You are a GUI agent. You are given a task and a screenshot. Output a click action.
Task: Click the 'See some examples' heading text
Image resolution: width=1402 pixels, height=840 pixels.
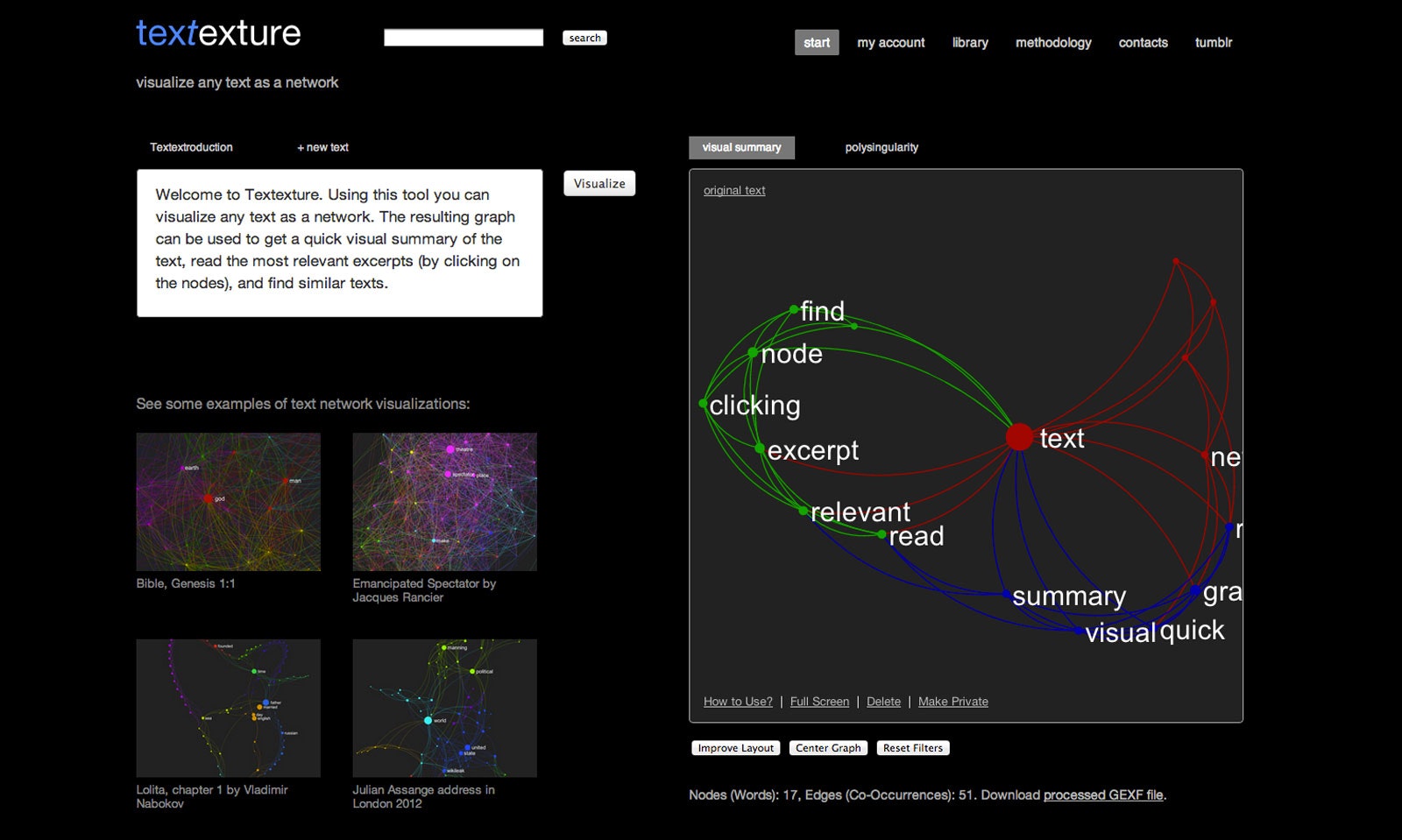(303, 404)
